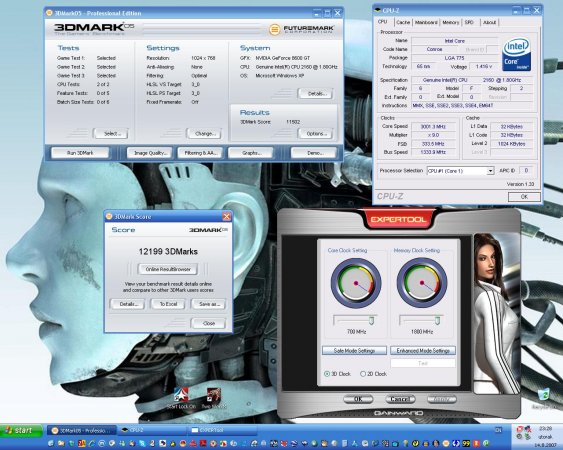Click the Intel Core logo in CPU-Z
Image resolution: width=563 pixels, height=450 pixels.
click(516, 54)
